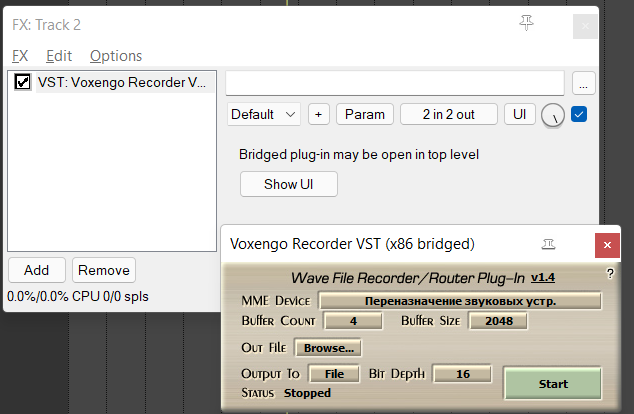Close the Voxengo Recorder VST window
The width and height of the screenshot is (634, 414).
pyautogui.click(x=606, y=244)
